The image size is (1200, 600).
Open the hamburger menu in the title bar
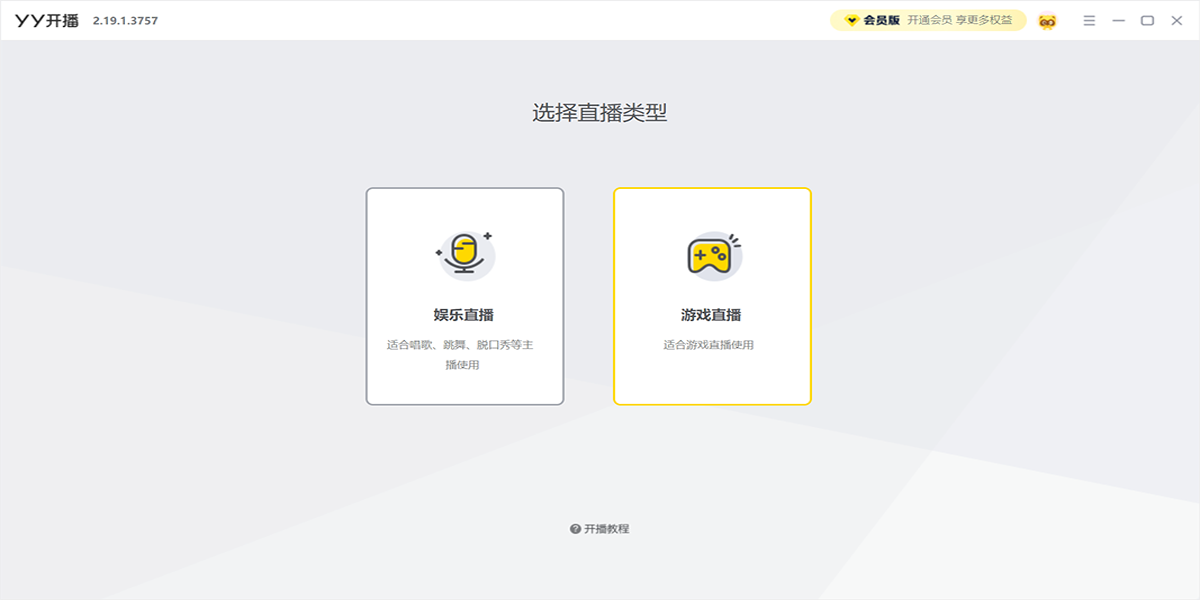click(1089, 19)
